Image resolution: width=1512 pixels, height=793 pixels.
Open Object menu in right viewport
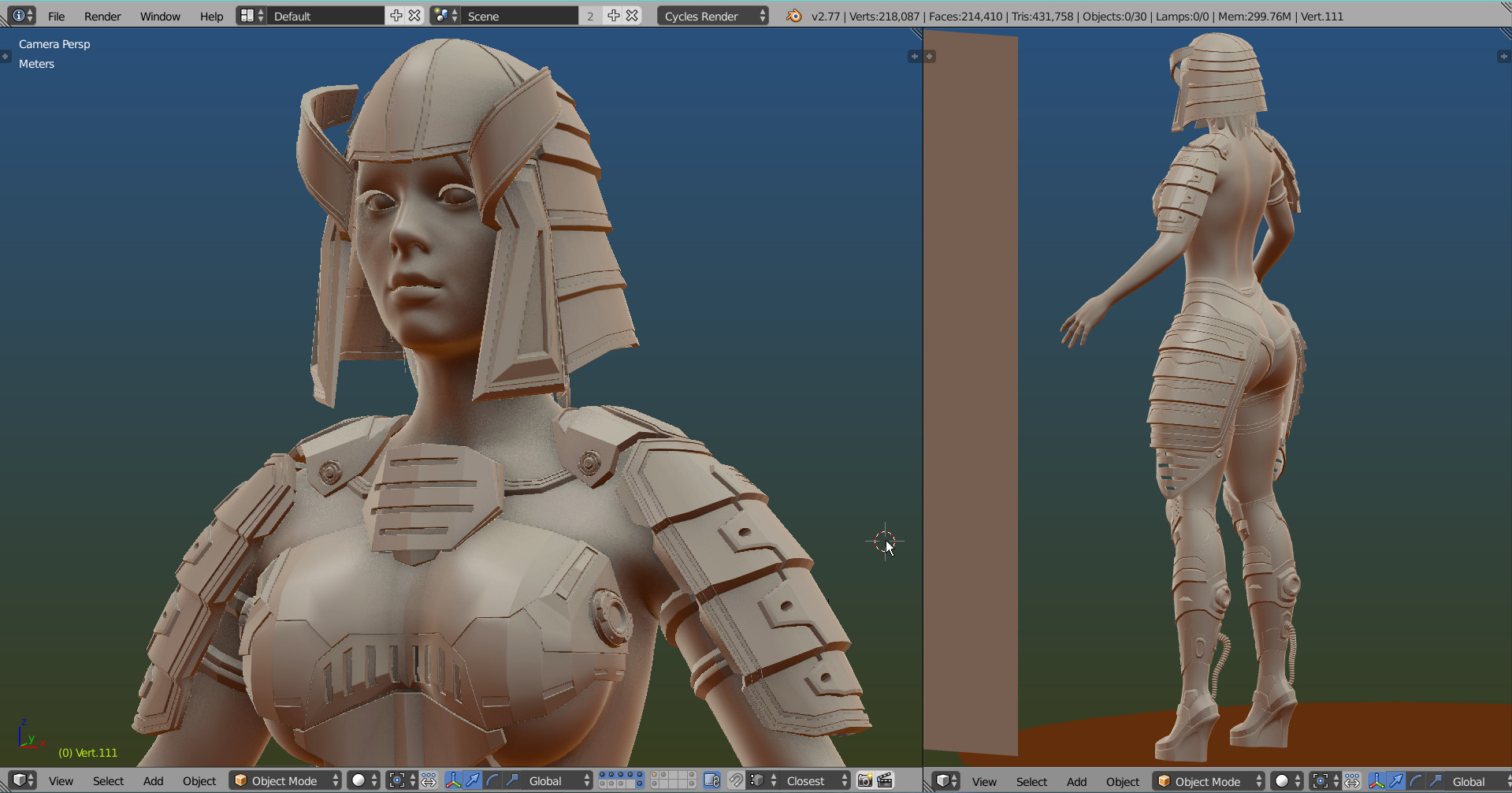(1123, 782)
